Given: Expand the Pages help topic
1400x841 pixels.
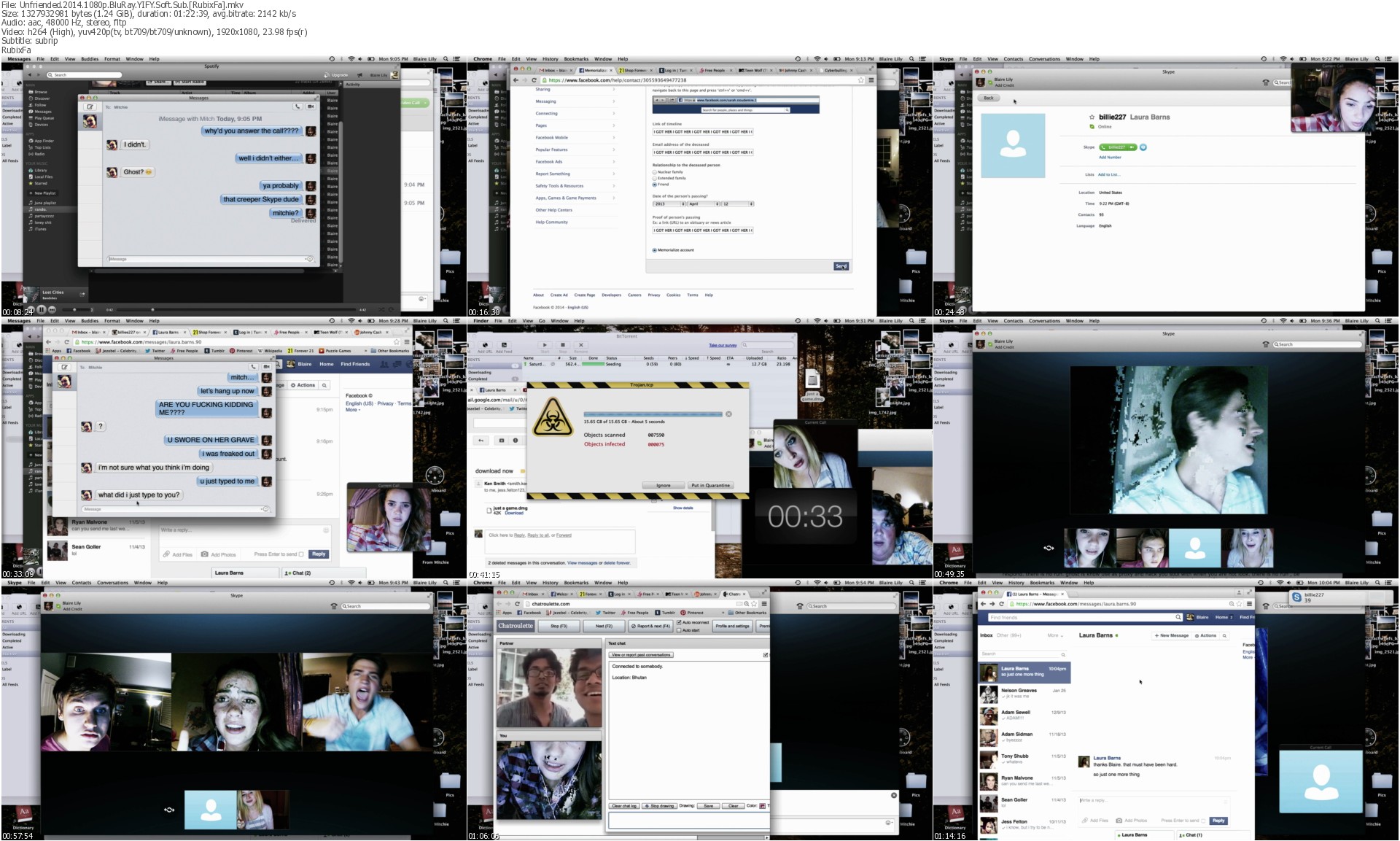Looking at the screenshot, I should (575, 125).
